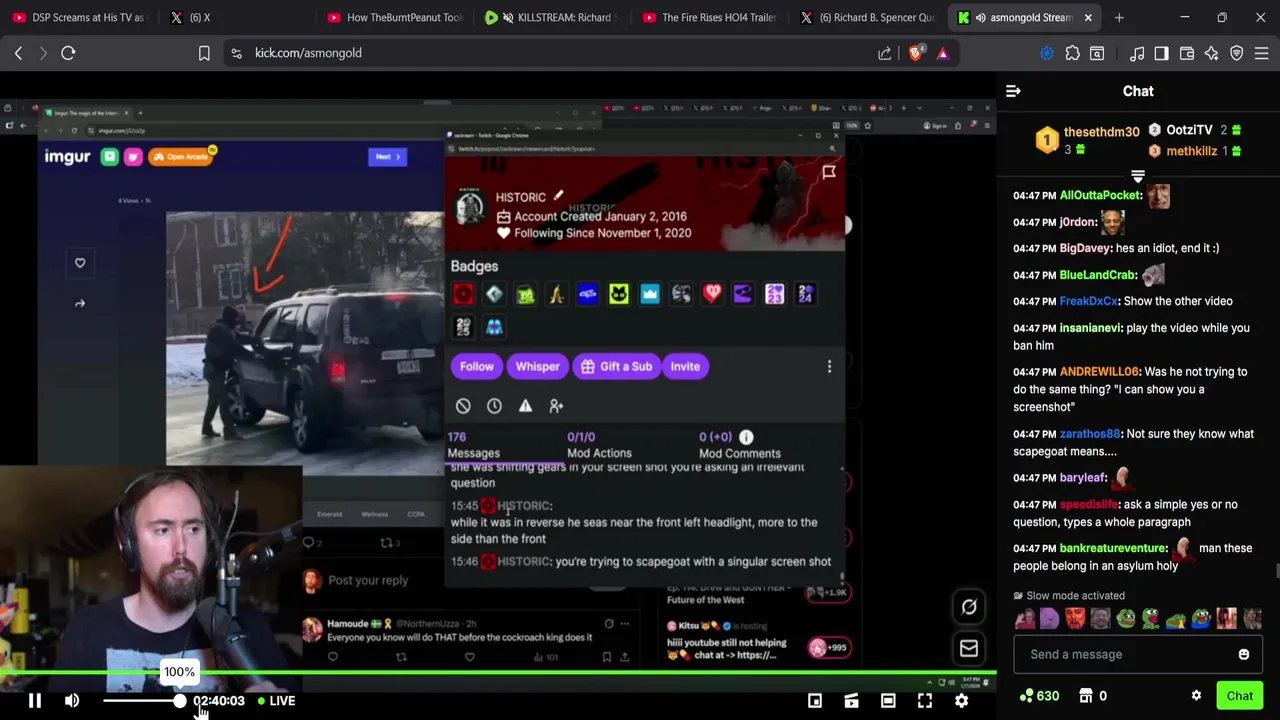
Task: Open FreakDxCx username in chat
Action: (1088, 301)
